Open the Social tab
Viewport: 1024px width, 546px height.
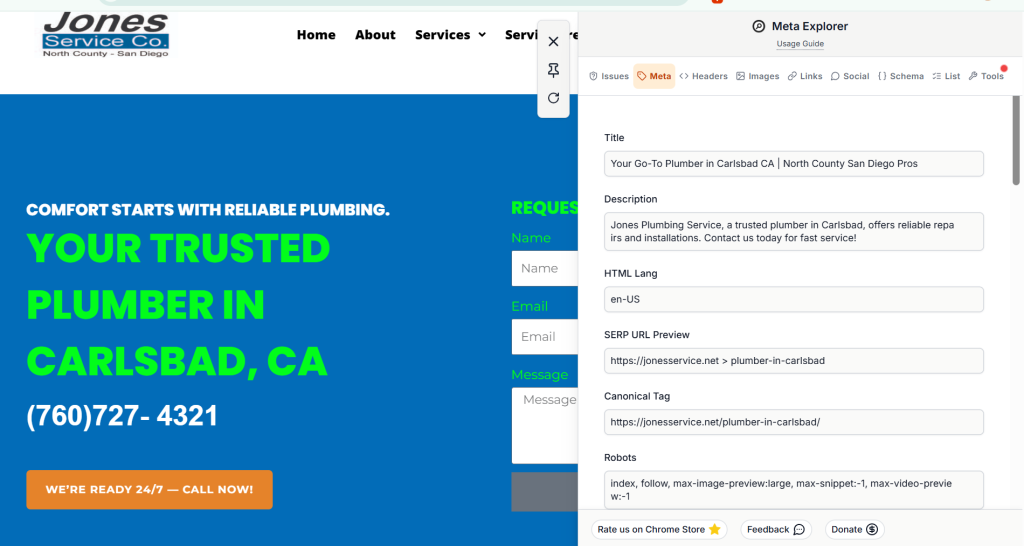click(x=850, y=76)
